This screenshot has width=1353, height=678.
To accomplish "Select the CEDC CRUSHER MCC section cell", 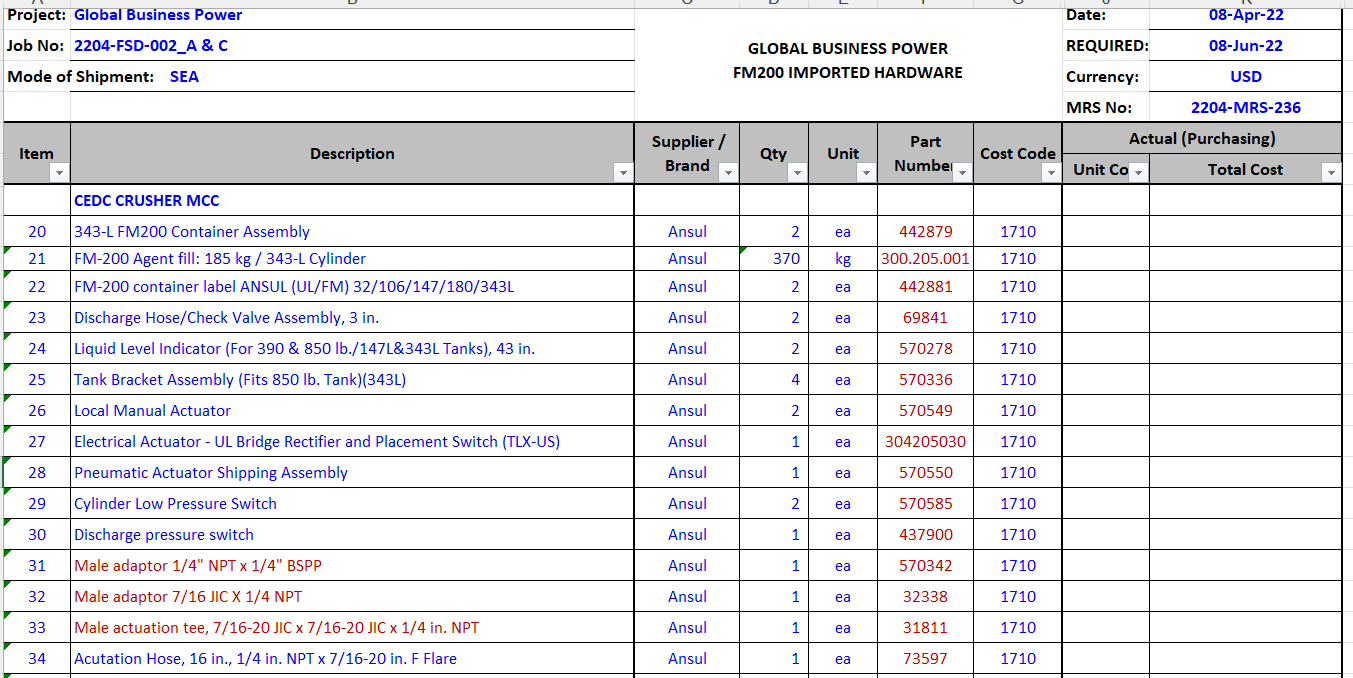I will 147,201.
